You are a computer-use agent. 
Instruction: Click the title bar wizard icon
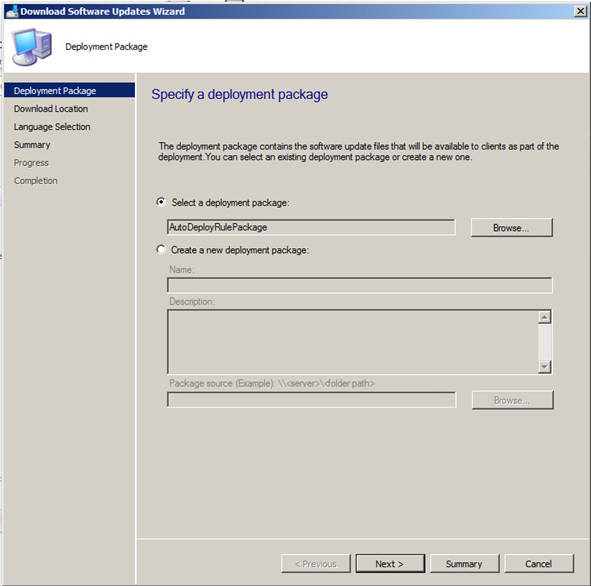(x=12, y=12)
